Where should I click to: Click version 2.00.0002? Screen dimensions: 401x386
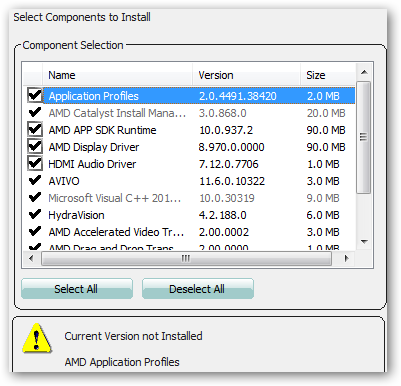(x=224, y=232)
